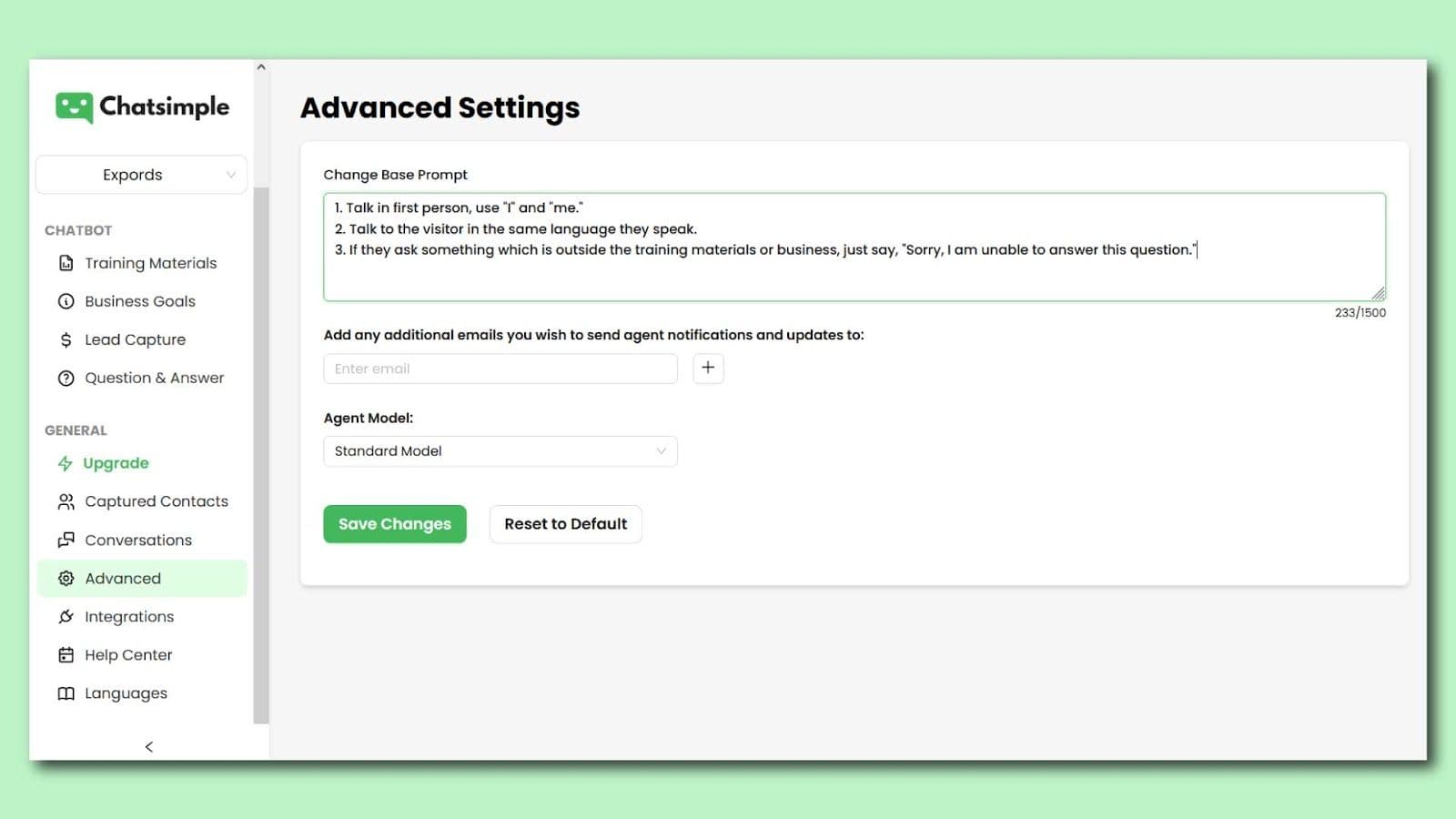Click the Training Materials document icon
Viewport: 1456px width, 819px height.
click(x=66, y=263)
